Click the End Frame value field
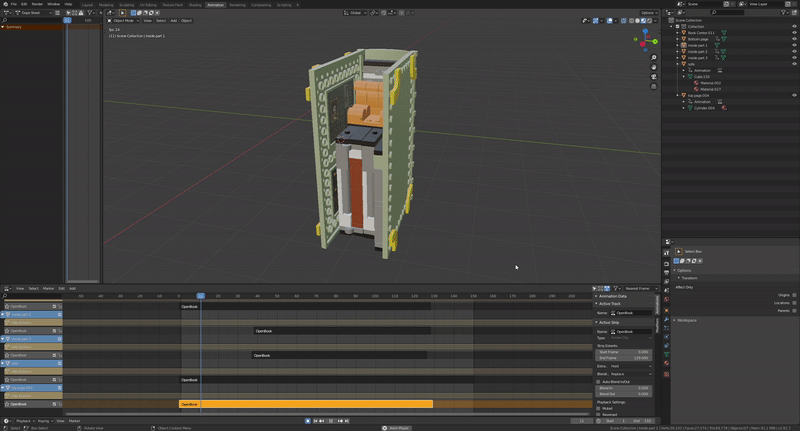 click(x=623, y=358)
